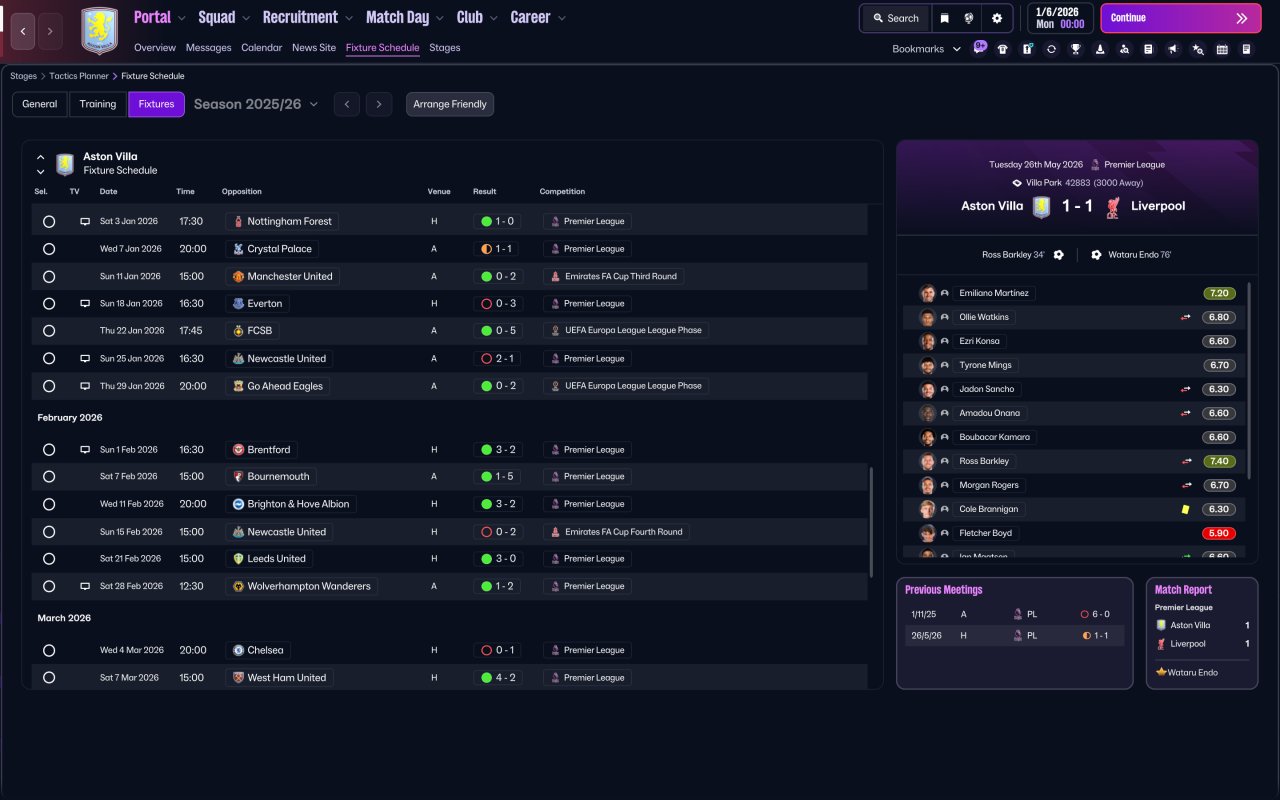The height and width of the screenshot is (800, 1280).
Task: Click the date and time display 1/6/2026
Action: coord(1059,18)
